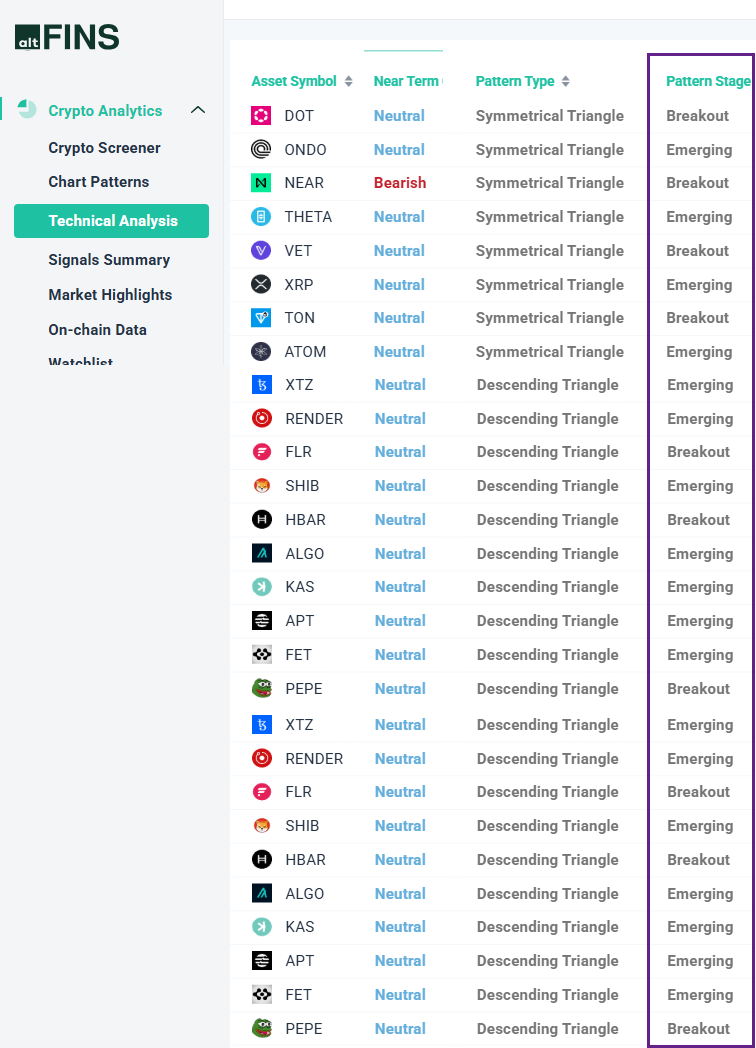This screenshot has height=1048, width=756.
Task: Click the XRP coin icon
Action: pos(261,284)
